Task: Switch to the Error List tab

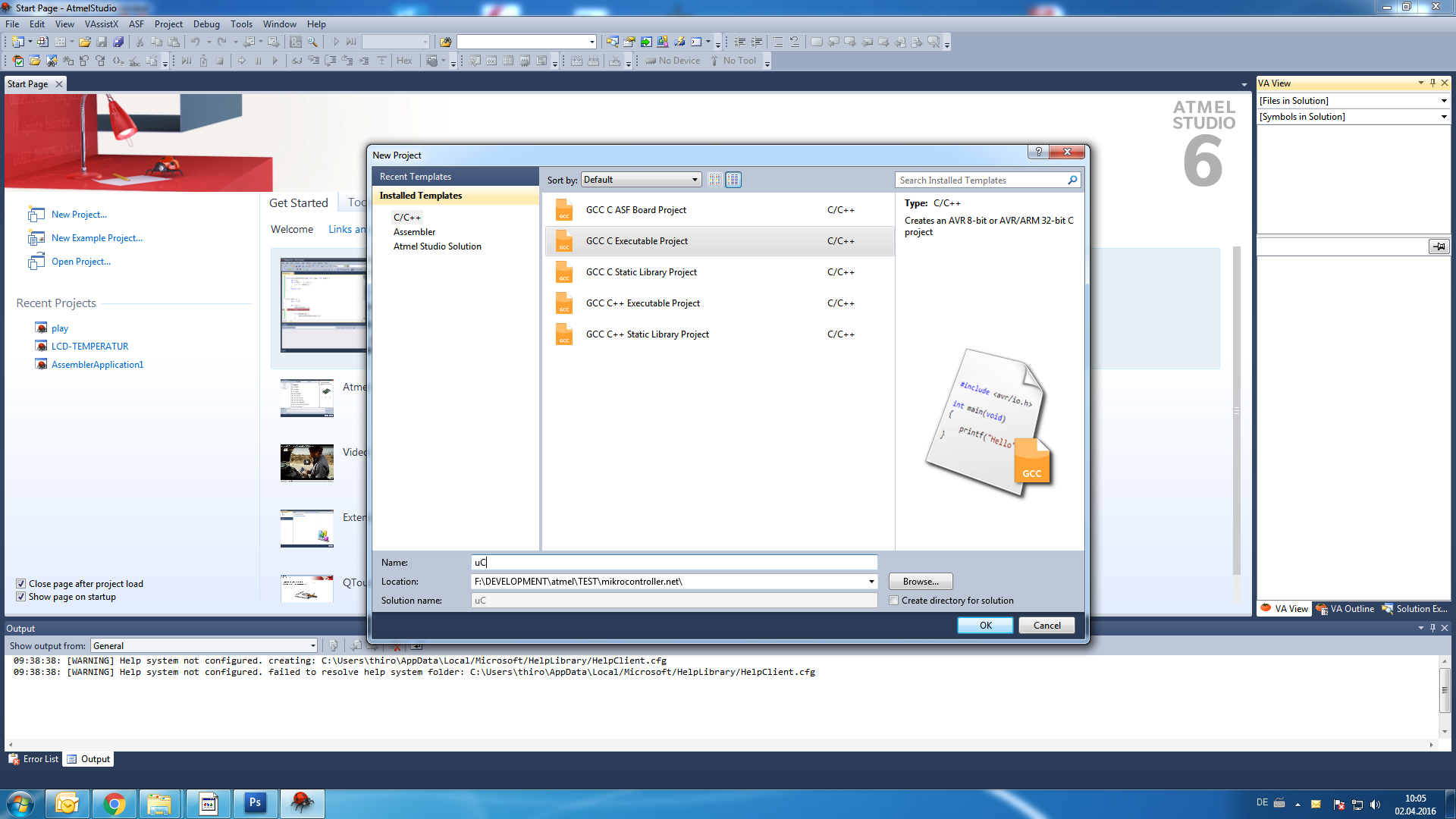Action: [x=33, y=759]
